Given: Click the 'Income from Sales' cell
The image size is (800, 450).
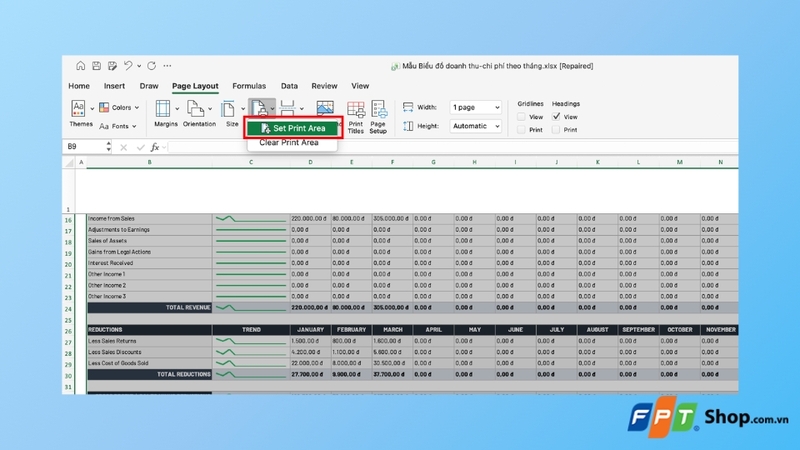Looking at the screenshot, I should [x=149, y=218].
